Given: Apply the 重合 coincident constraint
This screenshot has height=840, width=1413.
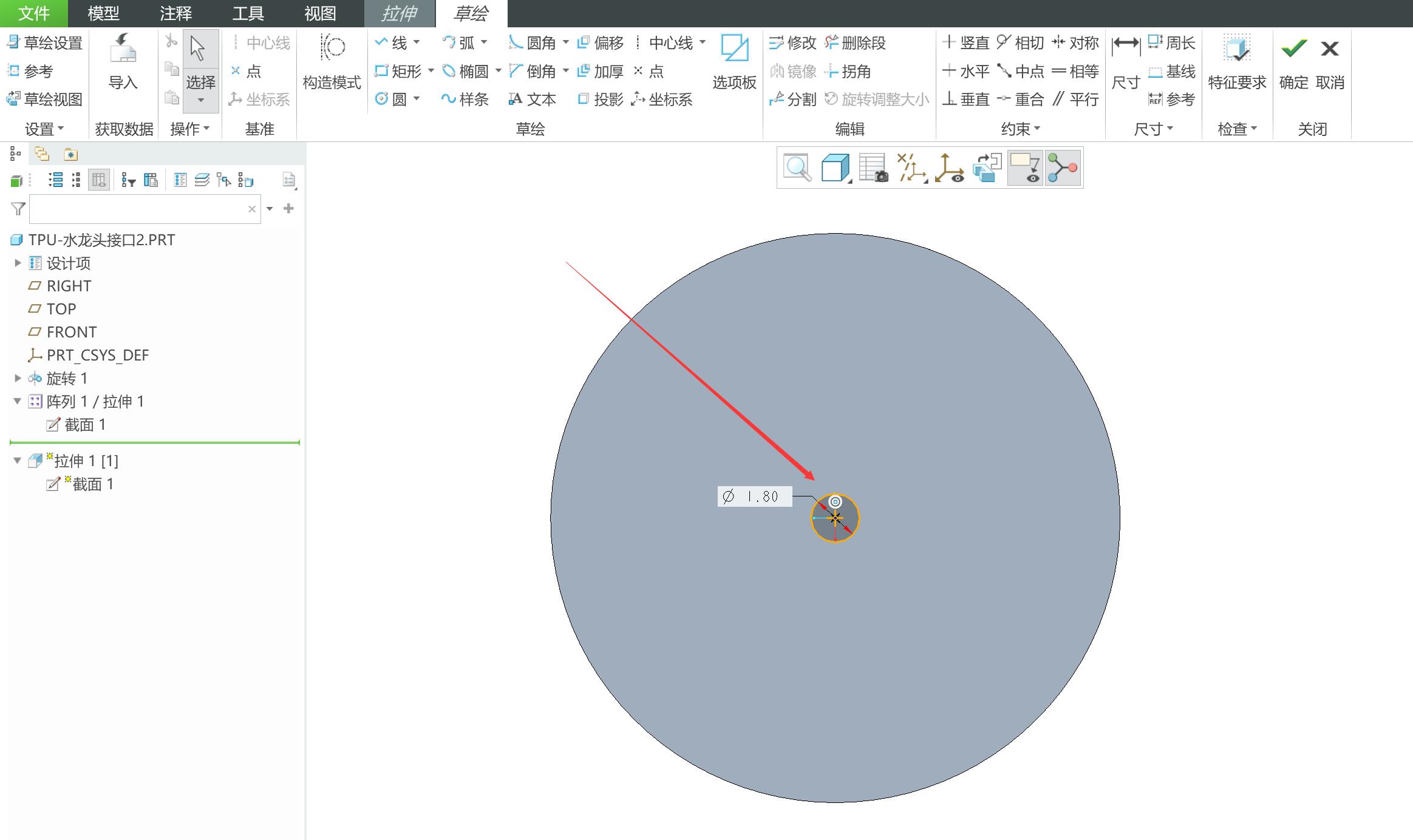Looking at the screenshot, I should [1020, 100].
